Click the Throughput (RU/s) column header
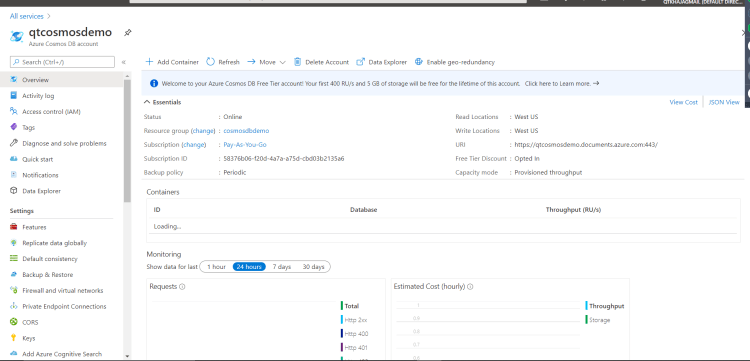Image resolution: width=750 pixels, height=361 pixels. pos(573,210)
